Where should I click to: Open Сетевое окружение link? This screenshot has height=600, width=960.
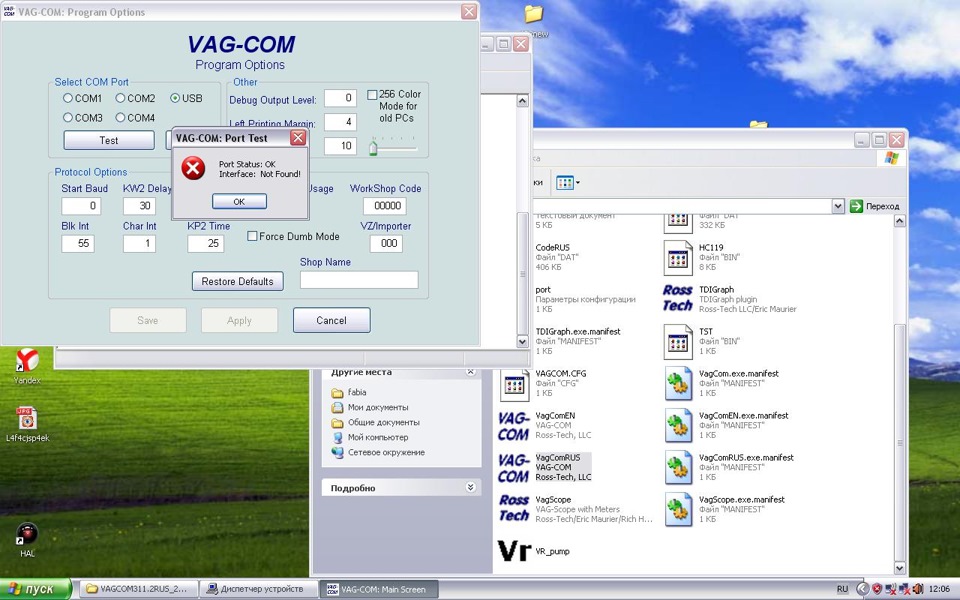point(386,452)
